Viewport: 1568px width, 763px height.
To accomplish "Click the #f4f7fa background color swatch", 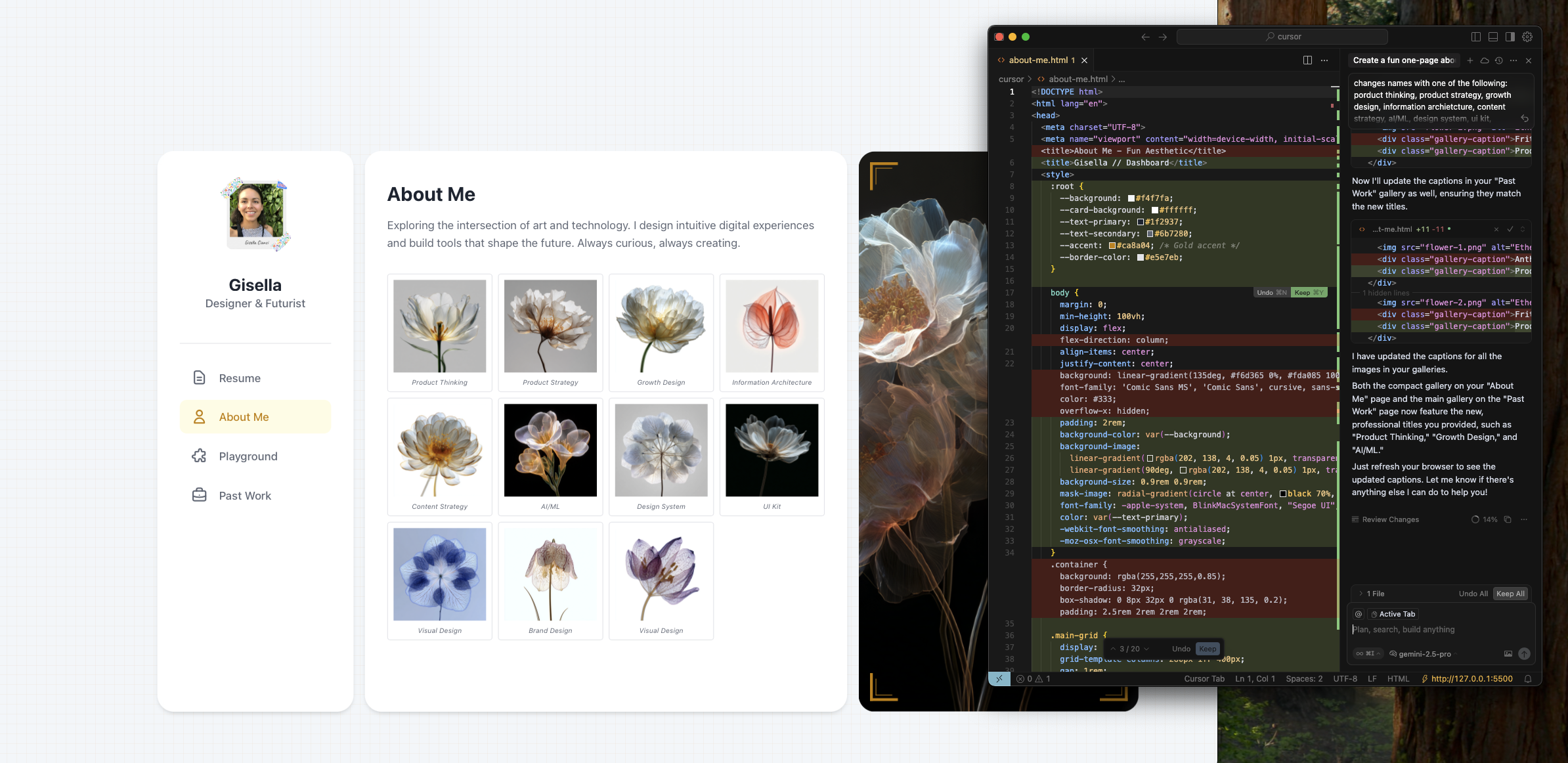I will tap(1131, 198).
